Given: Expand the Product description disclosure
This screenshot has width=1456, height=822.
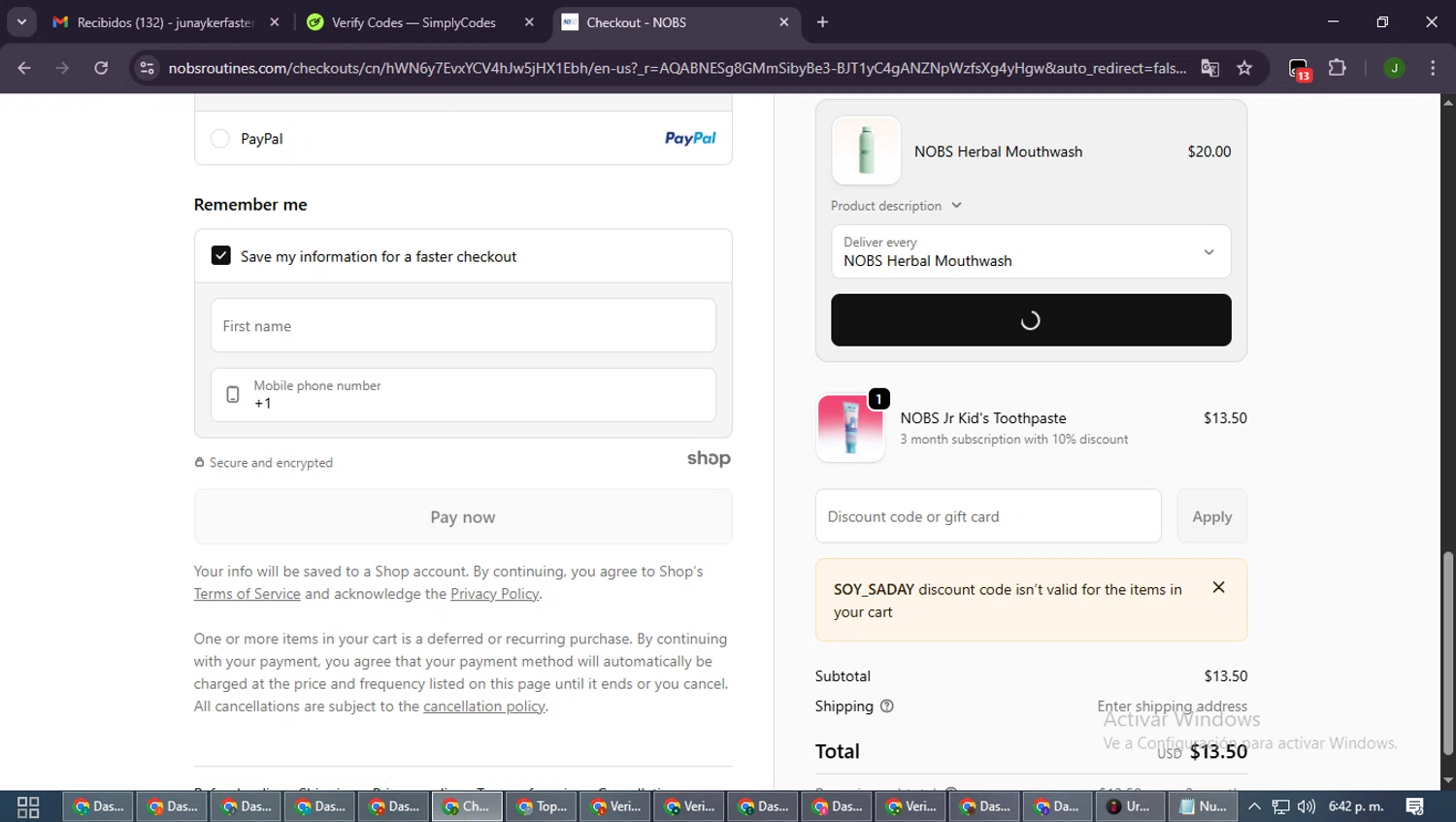Looking at the screenshot, I should (x=896, y=206).
